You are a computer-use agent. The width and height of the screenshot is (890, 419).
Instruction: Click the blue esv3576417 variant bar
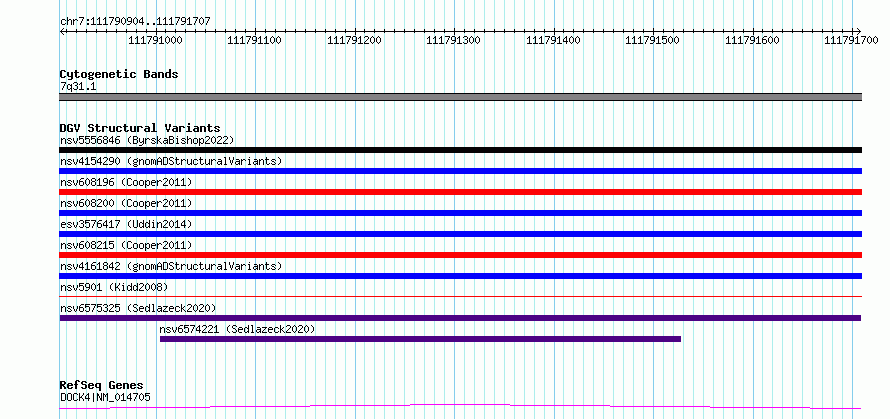click(460, 234)
